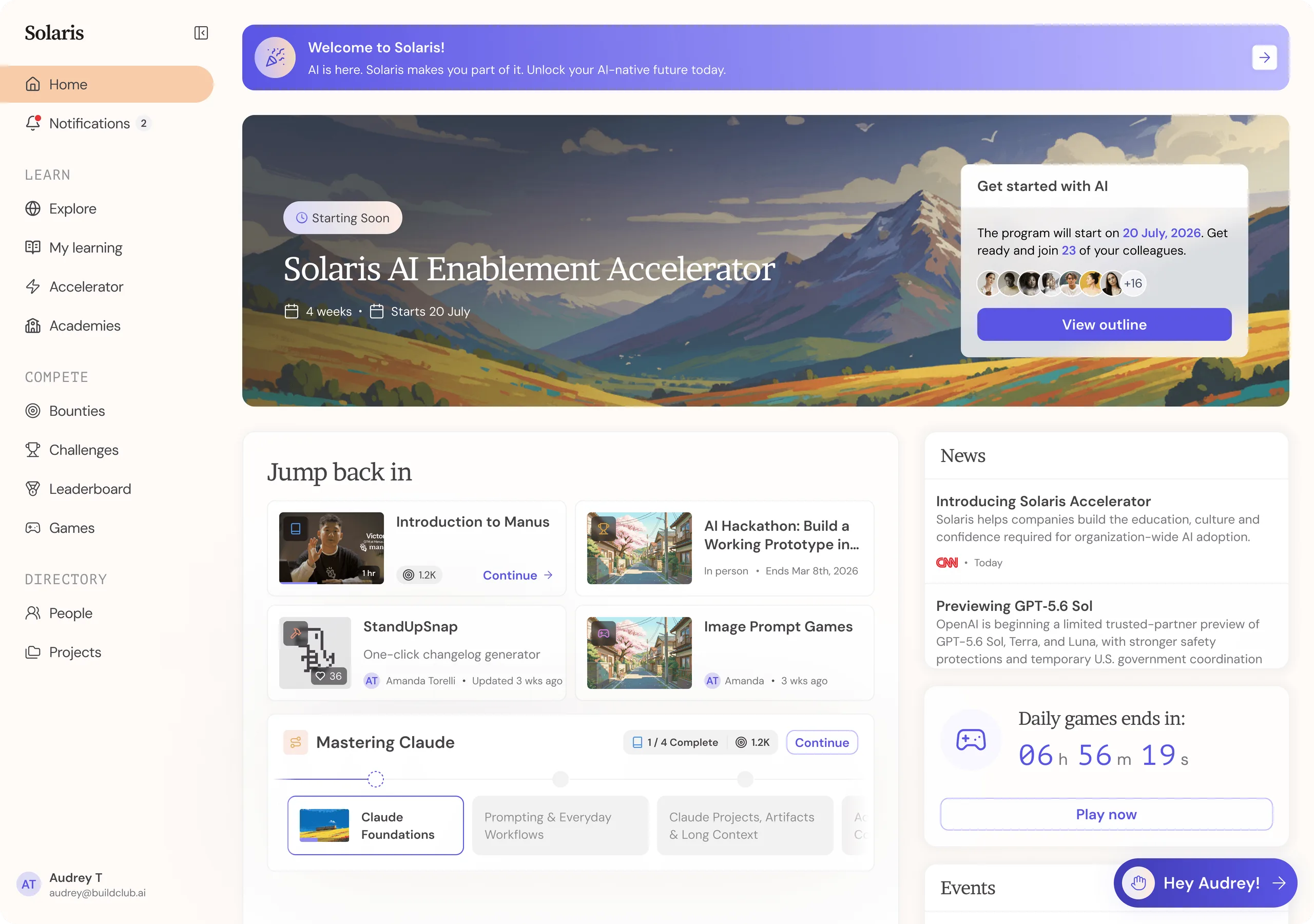The image size is (1314, 924).
Task: Click the My learning book icon
Action: click(x=33, y=247)
